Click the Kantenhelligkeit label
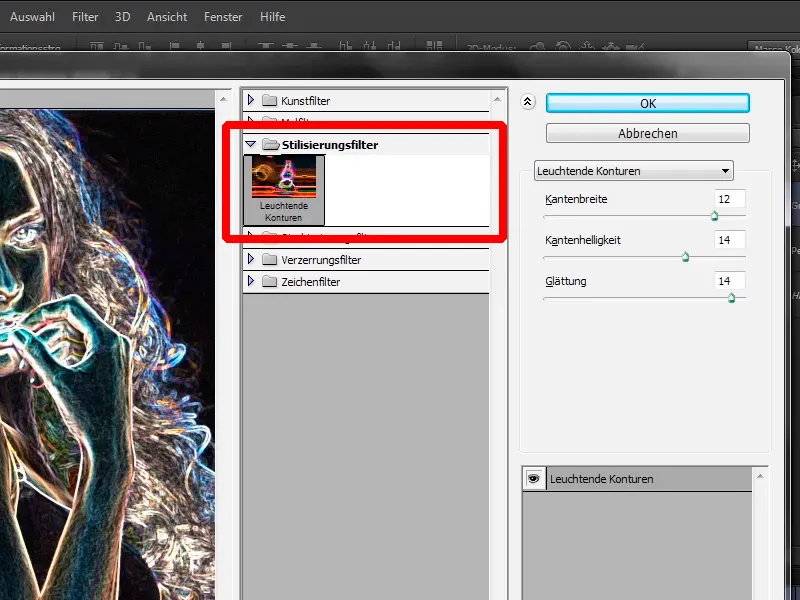The image size is (800, 600). click(583, 240)
